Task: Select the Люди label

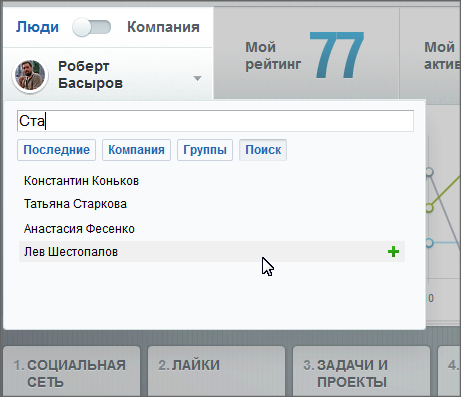Action: [37, 27]
